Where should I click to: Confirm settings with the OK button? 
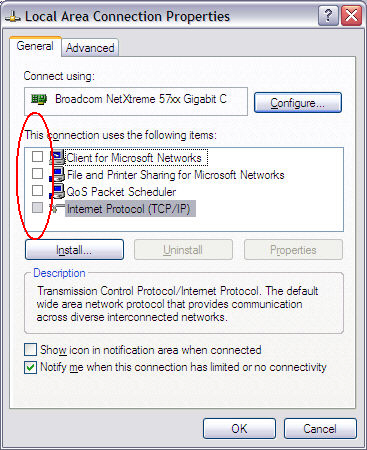239,428
